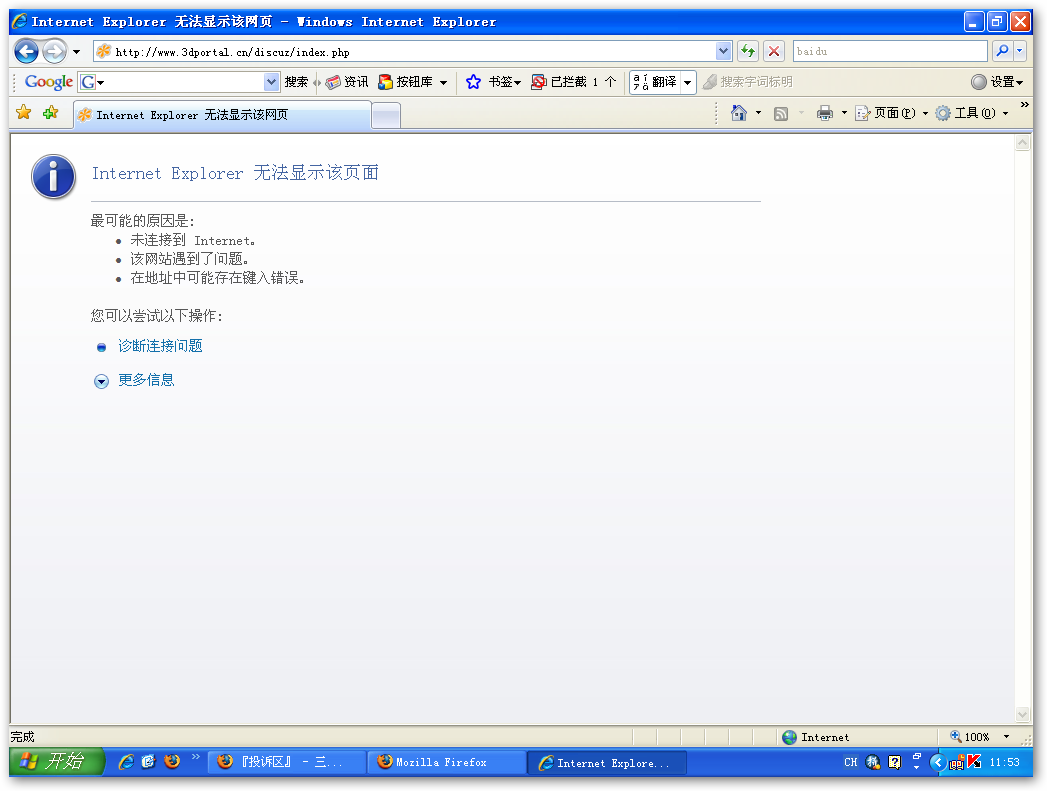Click the 翻译 translate button
The image size is (1047, 791).
coord(655,82)
